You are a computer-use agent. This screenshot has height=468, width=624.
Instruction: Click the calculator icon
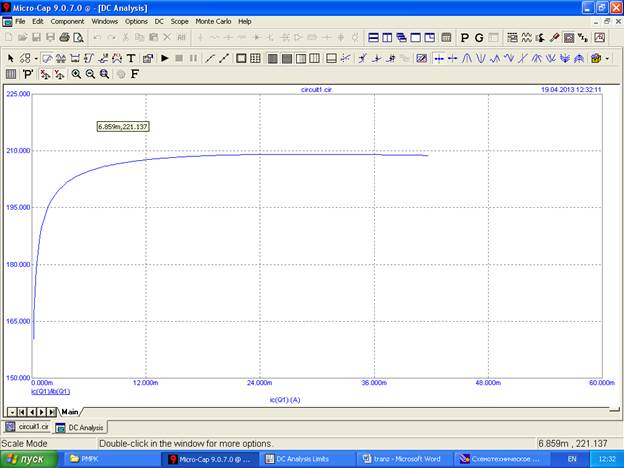[446, 38]
